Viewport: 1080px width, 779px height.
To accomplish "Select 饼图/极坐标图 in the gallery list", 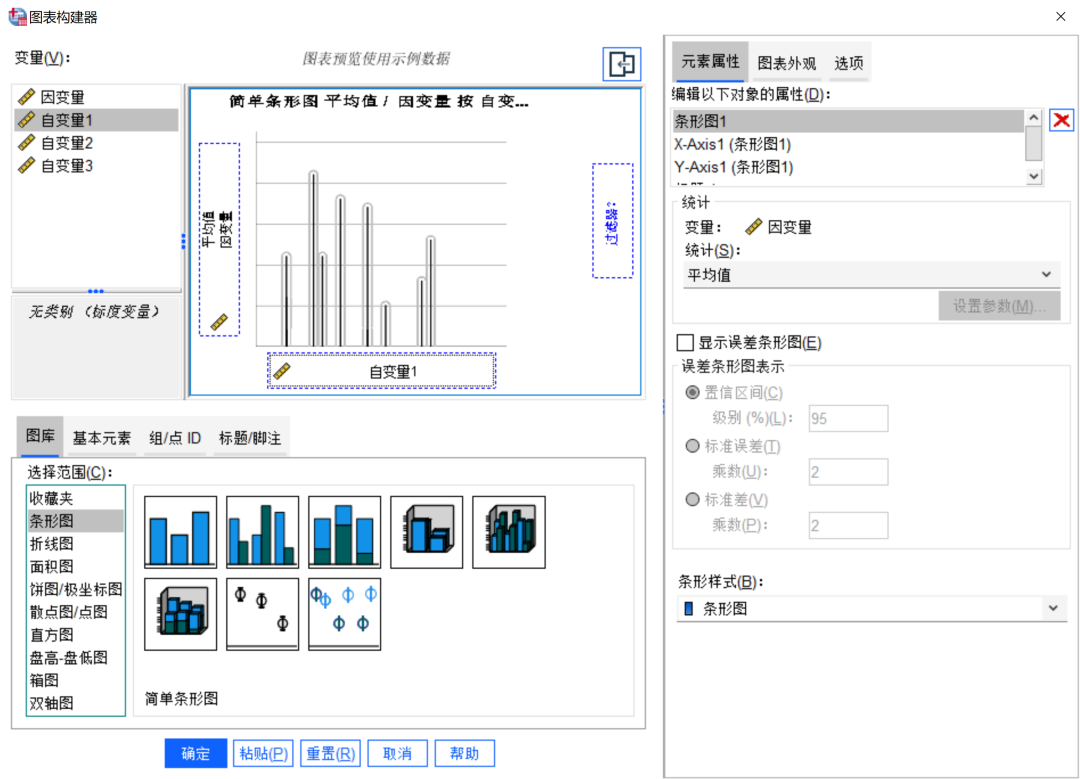I will pos(76,589).
